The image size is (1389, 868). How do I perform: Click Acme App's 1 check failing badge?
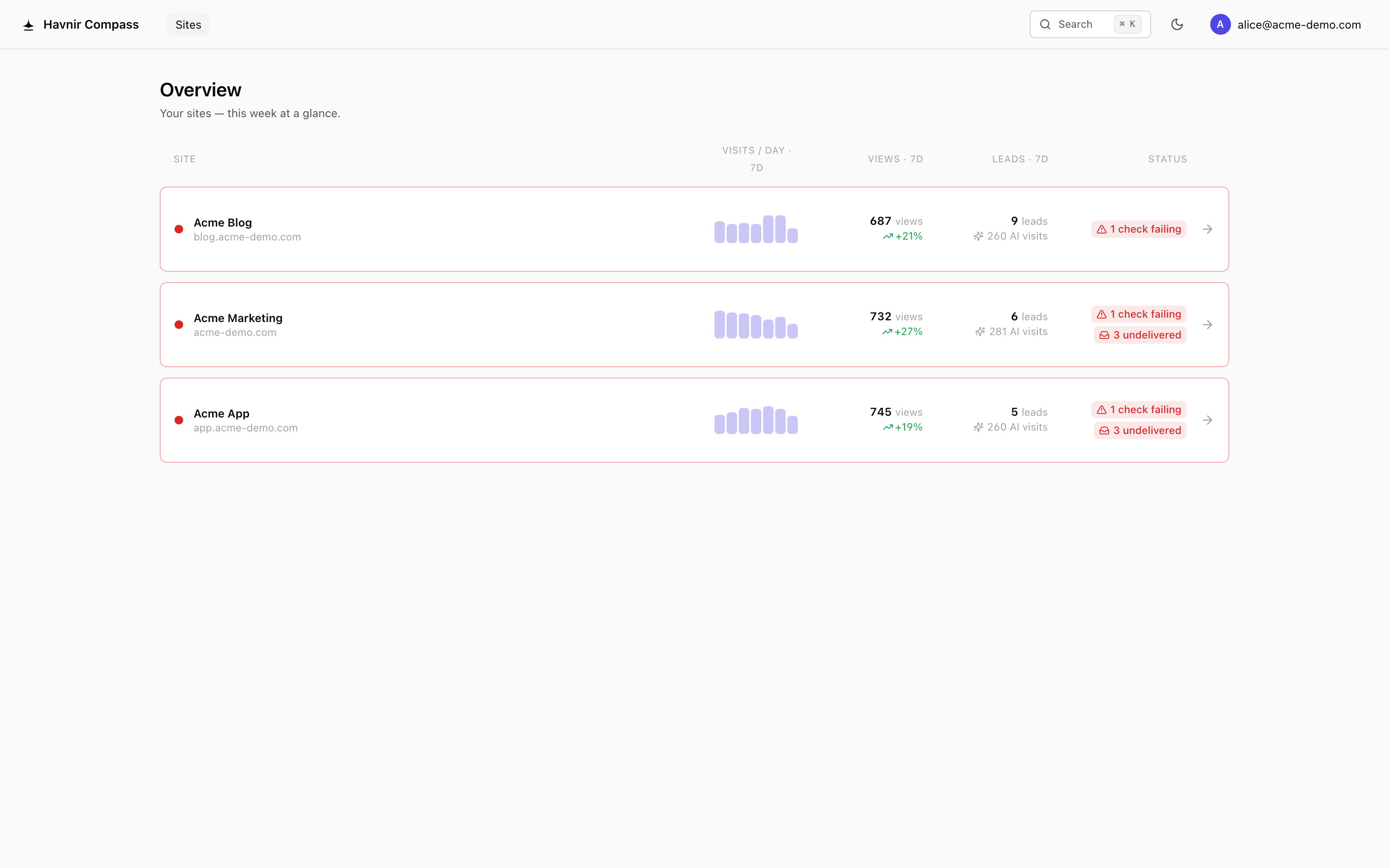pyautogui.click(x=1139, y=409)
